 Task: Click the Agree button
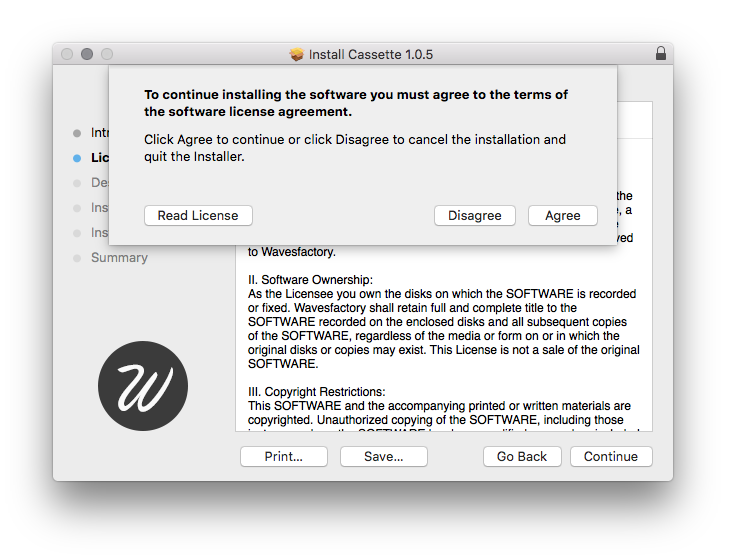[x=563, y=215]
